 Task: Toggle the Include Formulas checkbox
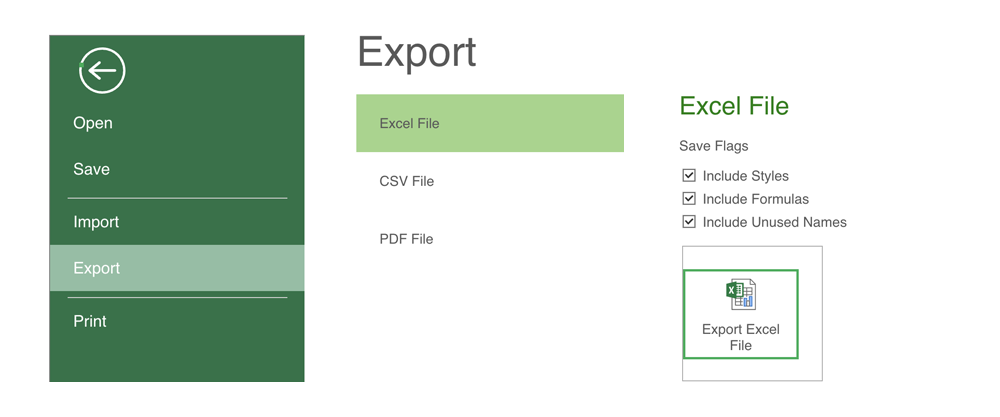(689, 199)
